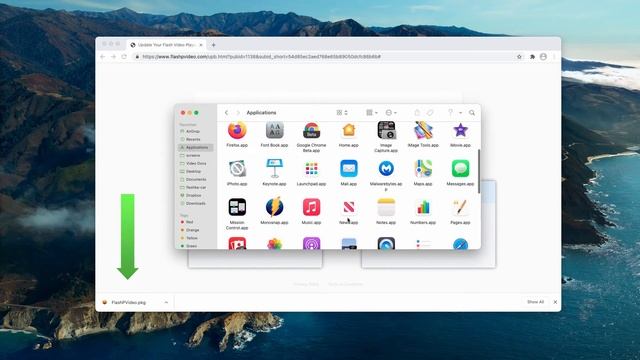Open a new browser tab
Viewport: 640px width, 360px height.
pyautogui.click(x=213, y=45)
